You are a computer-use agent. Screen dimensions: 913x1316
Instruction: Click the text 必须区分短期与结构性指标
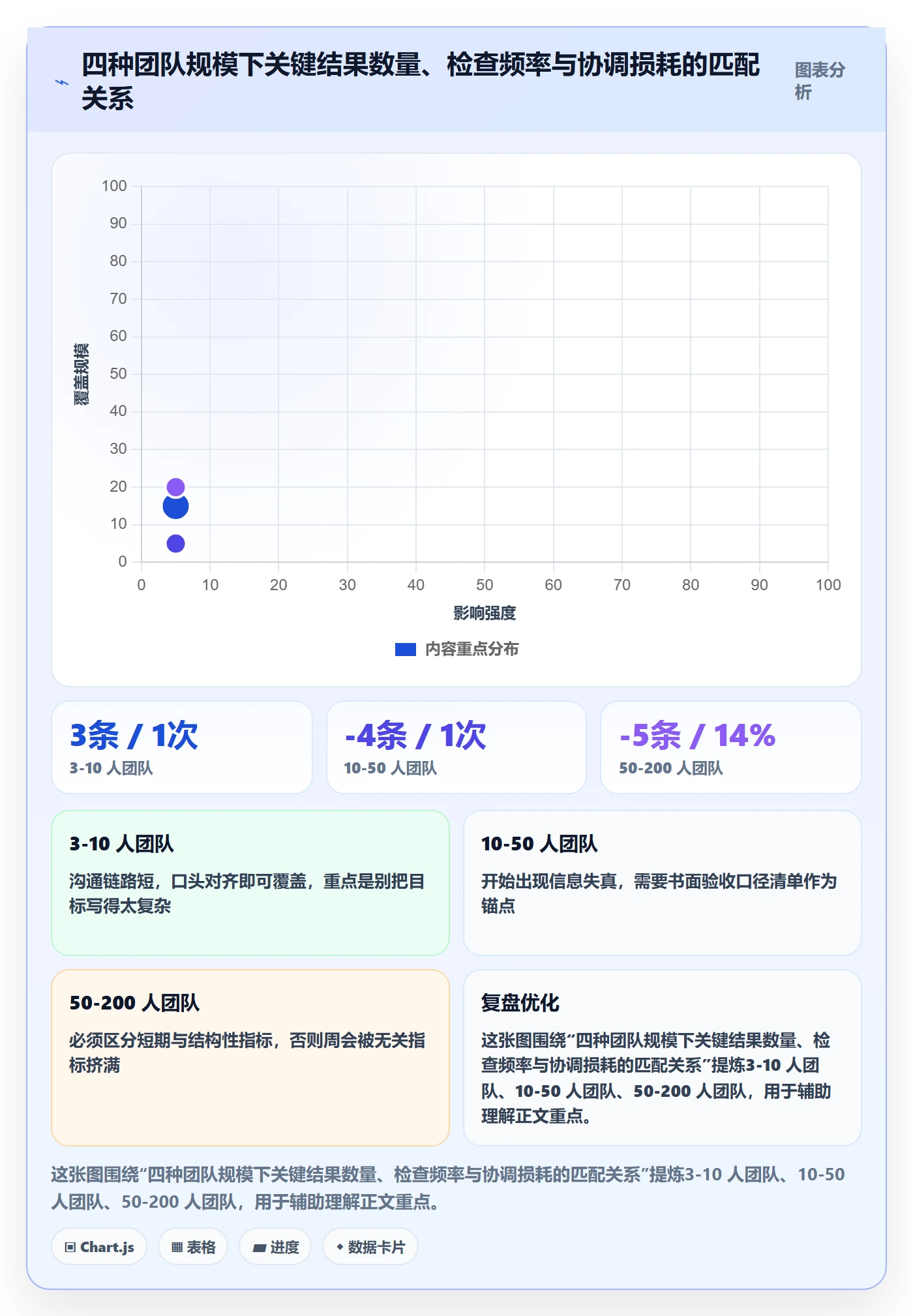coord(171,1041)
